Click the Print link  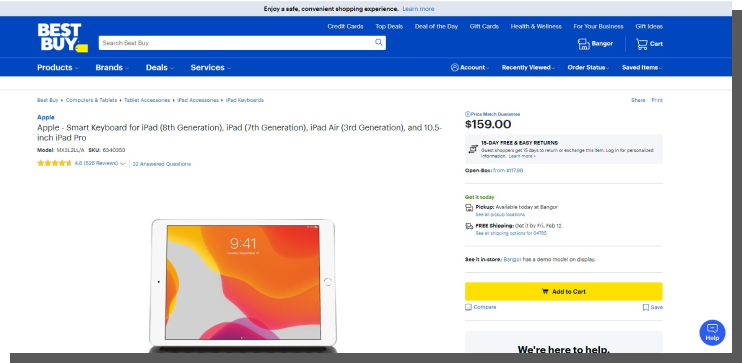click(657, 100)
